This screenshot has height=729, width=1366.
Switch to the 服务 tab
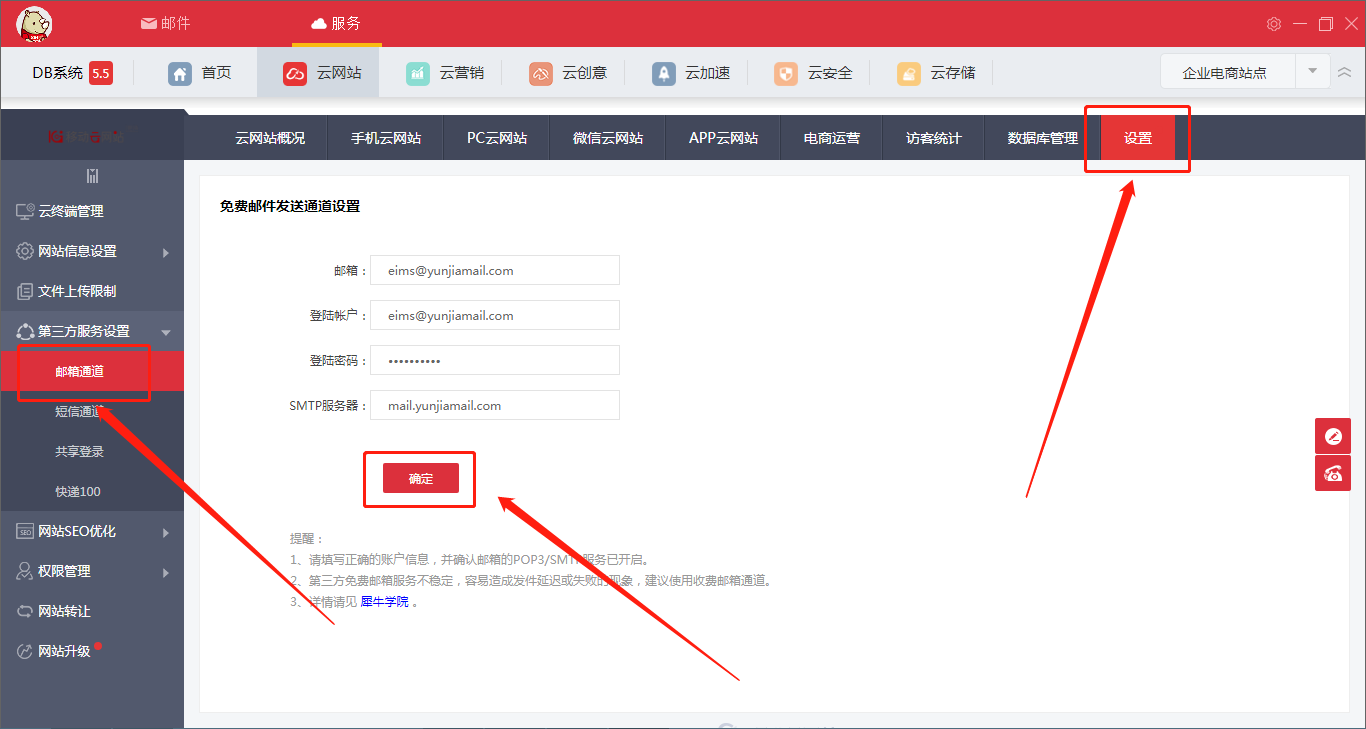click(336, 23)
